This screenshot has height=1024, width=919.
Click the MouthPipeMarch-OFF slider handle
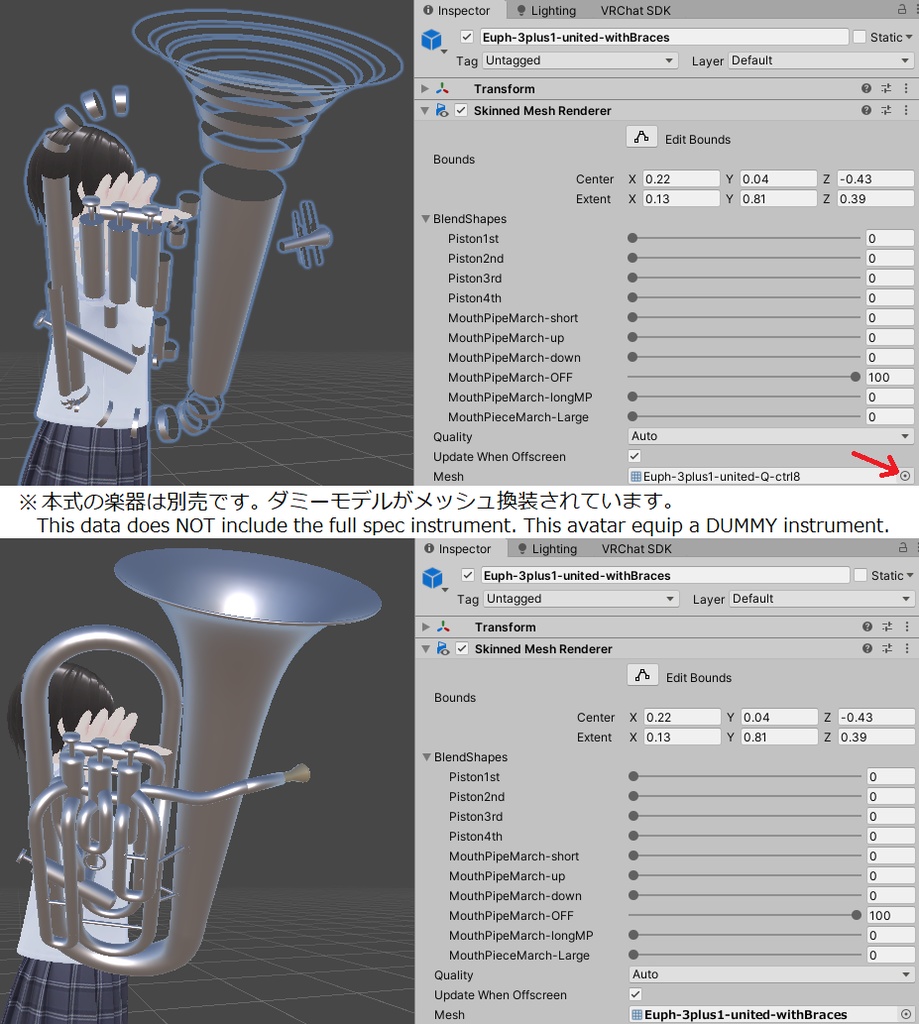(x=855, y=377)
